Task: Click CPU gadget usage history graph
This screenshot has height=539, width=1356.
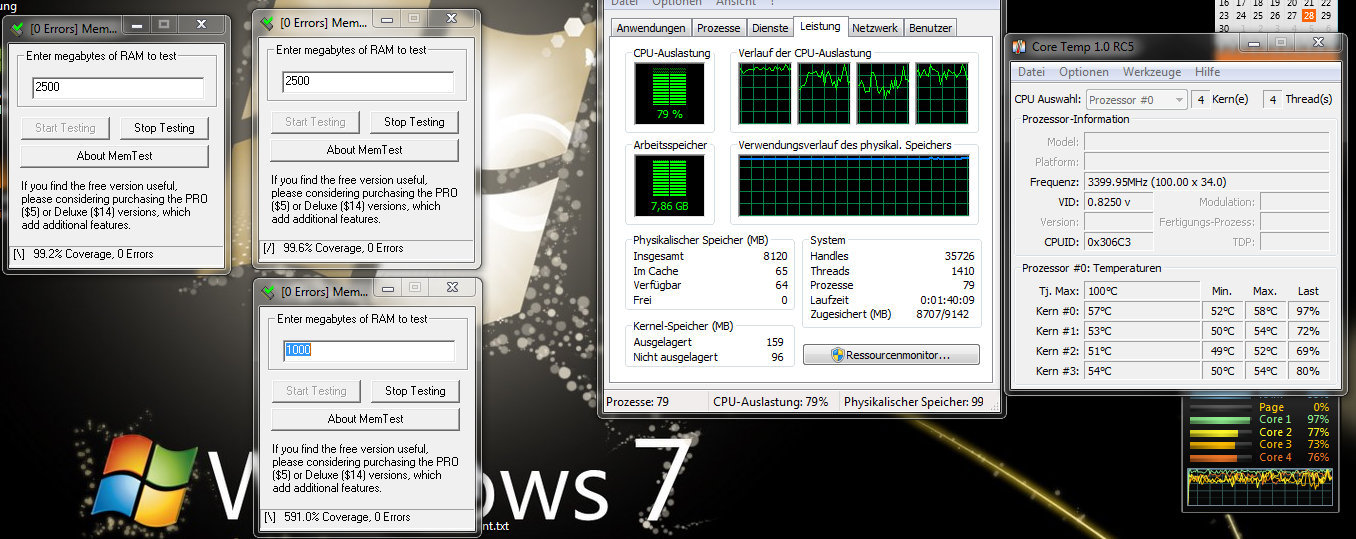Action: point(1260,486)
